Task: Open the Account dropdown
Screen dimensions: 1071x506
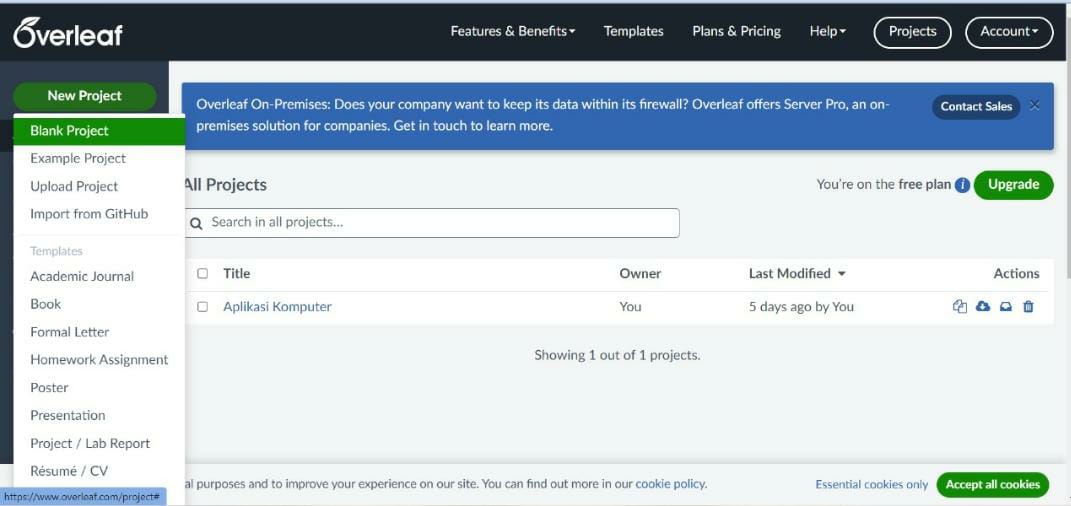Action: 1009,32
